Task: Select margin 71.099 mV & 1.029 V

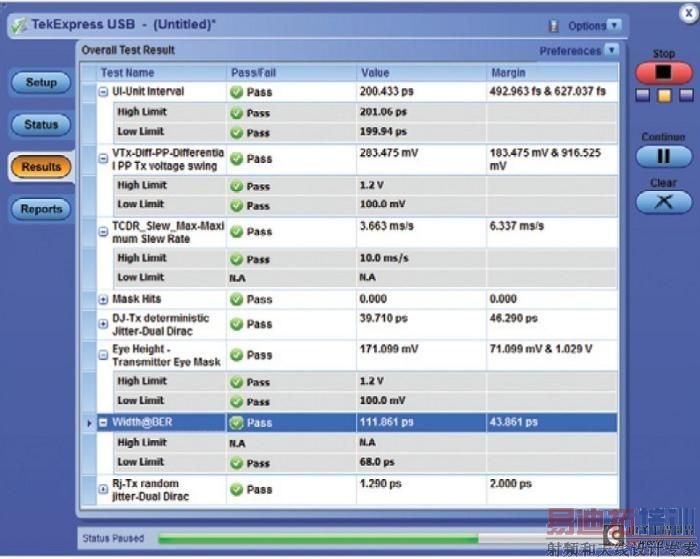Action: tap(541, 349)
